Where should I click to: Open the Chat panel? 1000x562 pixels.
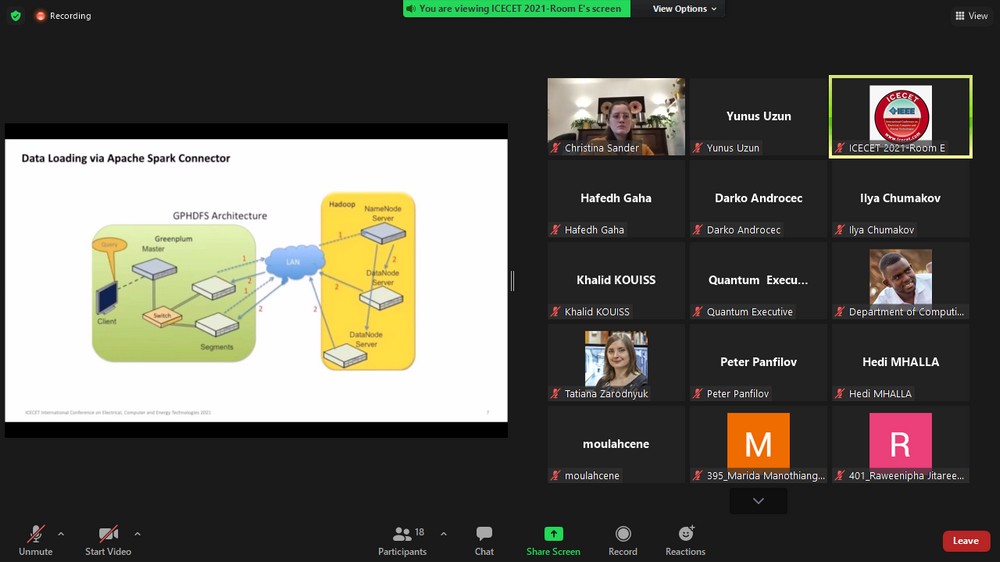484,541
